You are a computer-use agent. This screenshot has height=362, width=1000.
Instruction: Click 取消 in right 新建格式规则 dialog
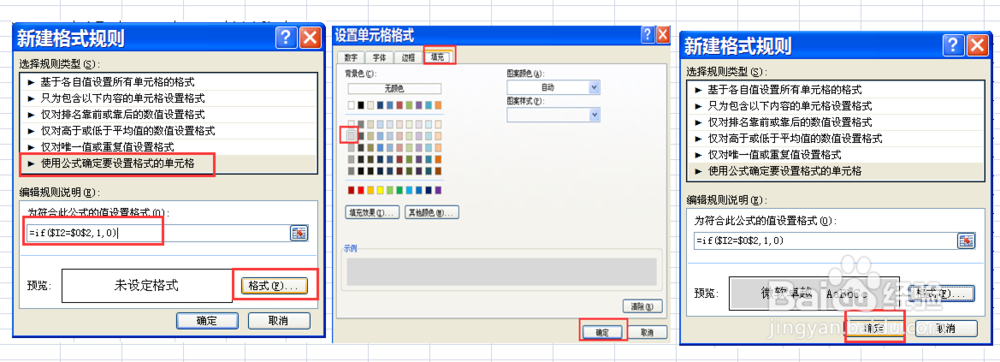946,329
